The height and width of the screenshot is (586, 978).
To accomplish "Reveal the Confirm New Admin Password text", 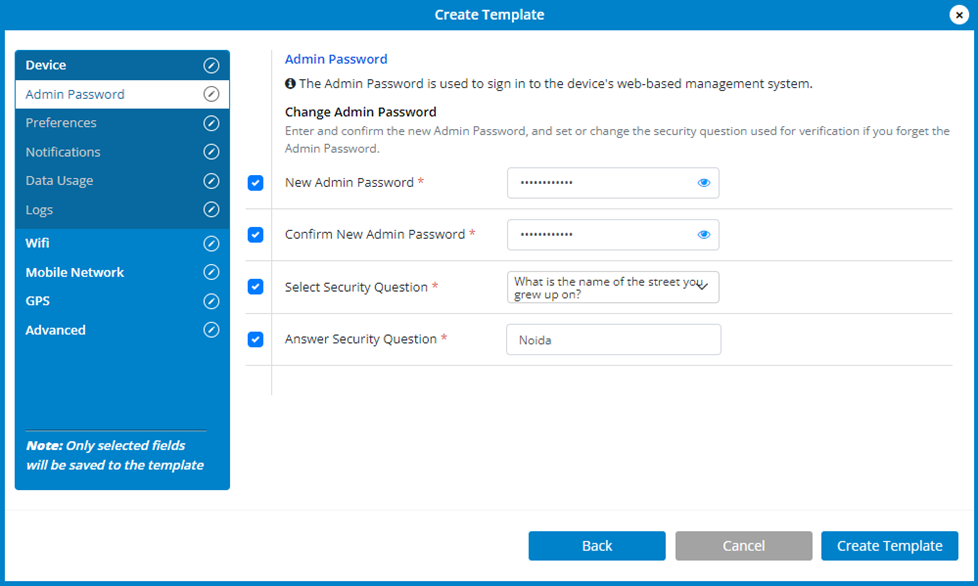I will pyautogui.click(x=704, y=235).
